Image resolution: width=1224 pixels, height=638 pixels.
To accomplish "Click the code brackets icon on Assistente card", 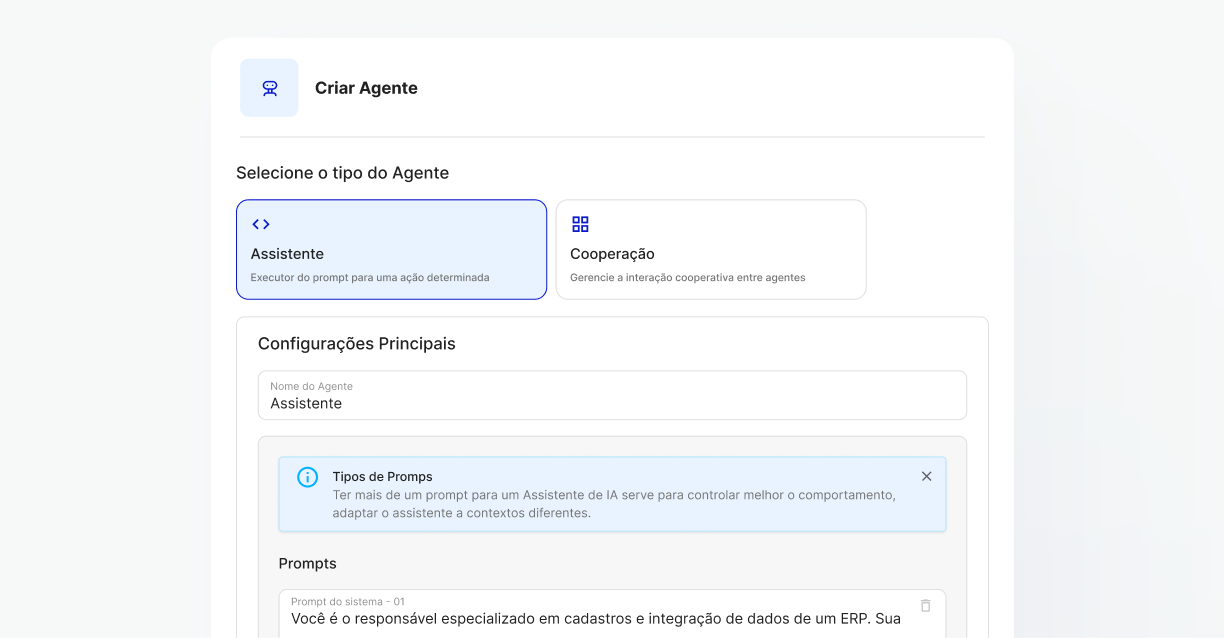I will click(x=261, y=224).
